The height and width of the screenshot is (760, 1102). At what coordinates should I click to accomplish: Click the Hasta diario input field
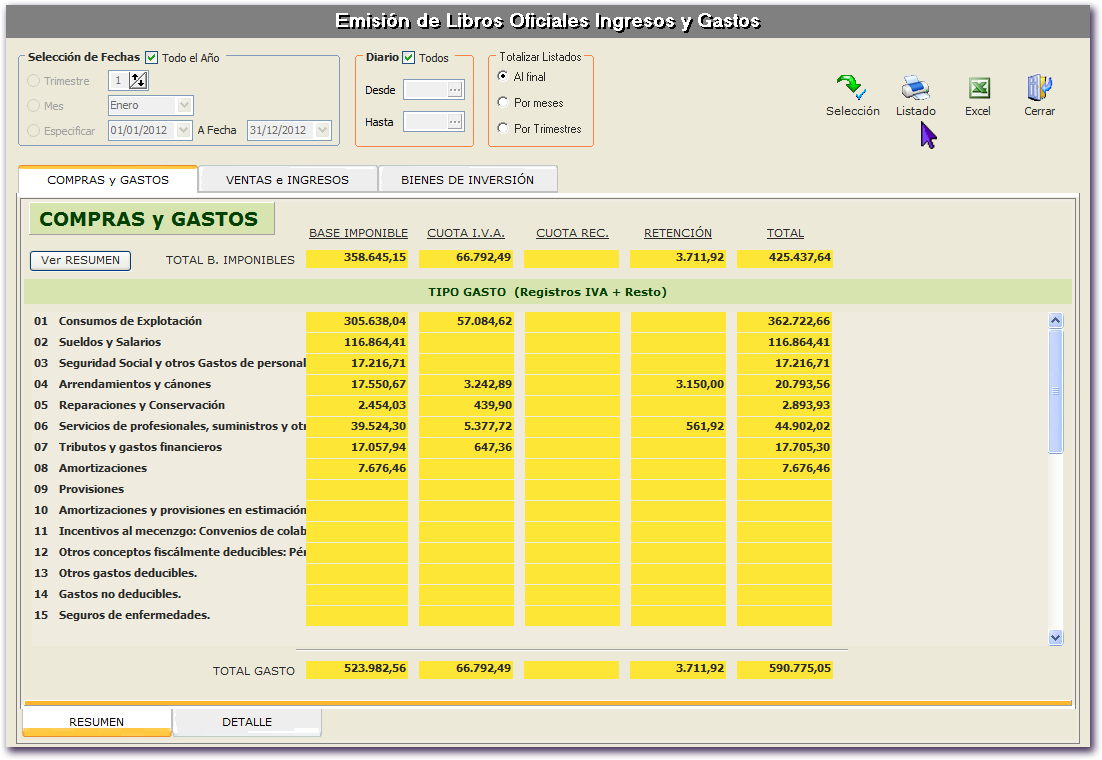(x=425, y=122)
